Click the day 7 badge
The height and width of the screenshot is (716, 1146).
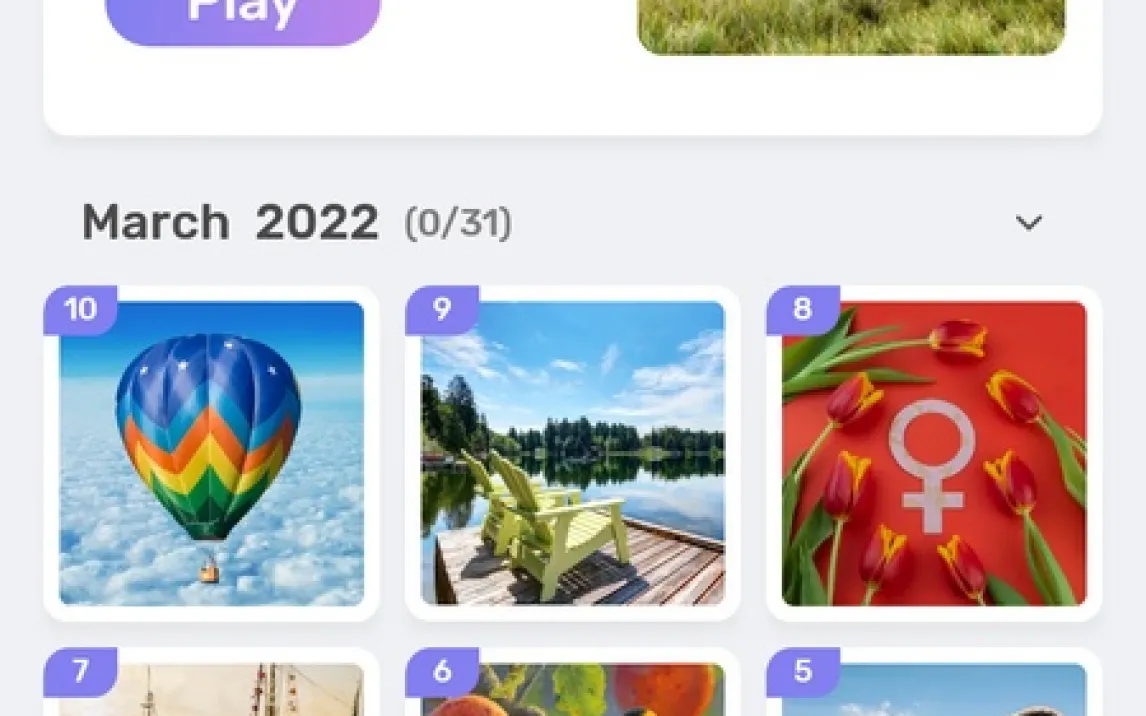[x=80, y=671]
